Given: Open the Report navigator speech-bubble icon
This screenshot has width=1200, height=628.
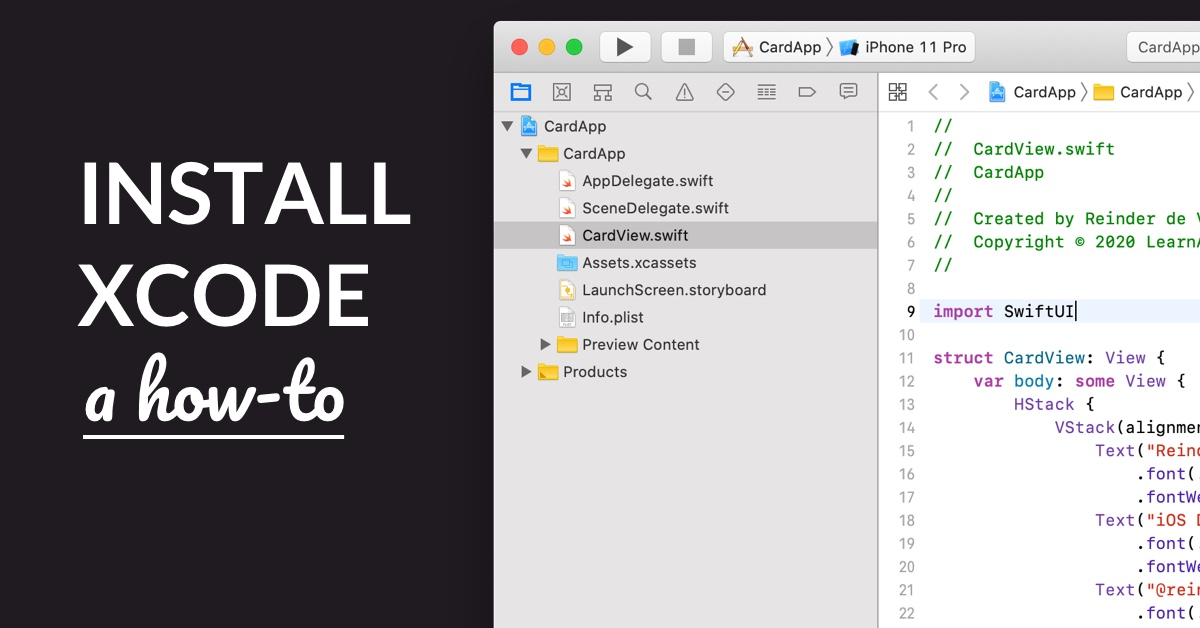Looking at the screenshot, I should coord(848,92).
